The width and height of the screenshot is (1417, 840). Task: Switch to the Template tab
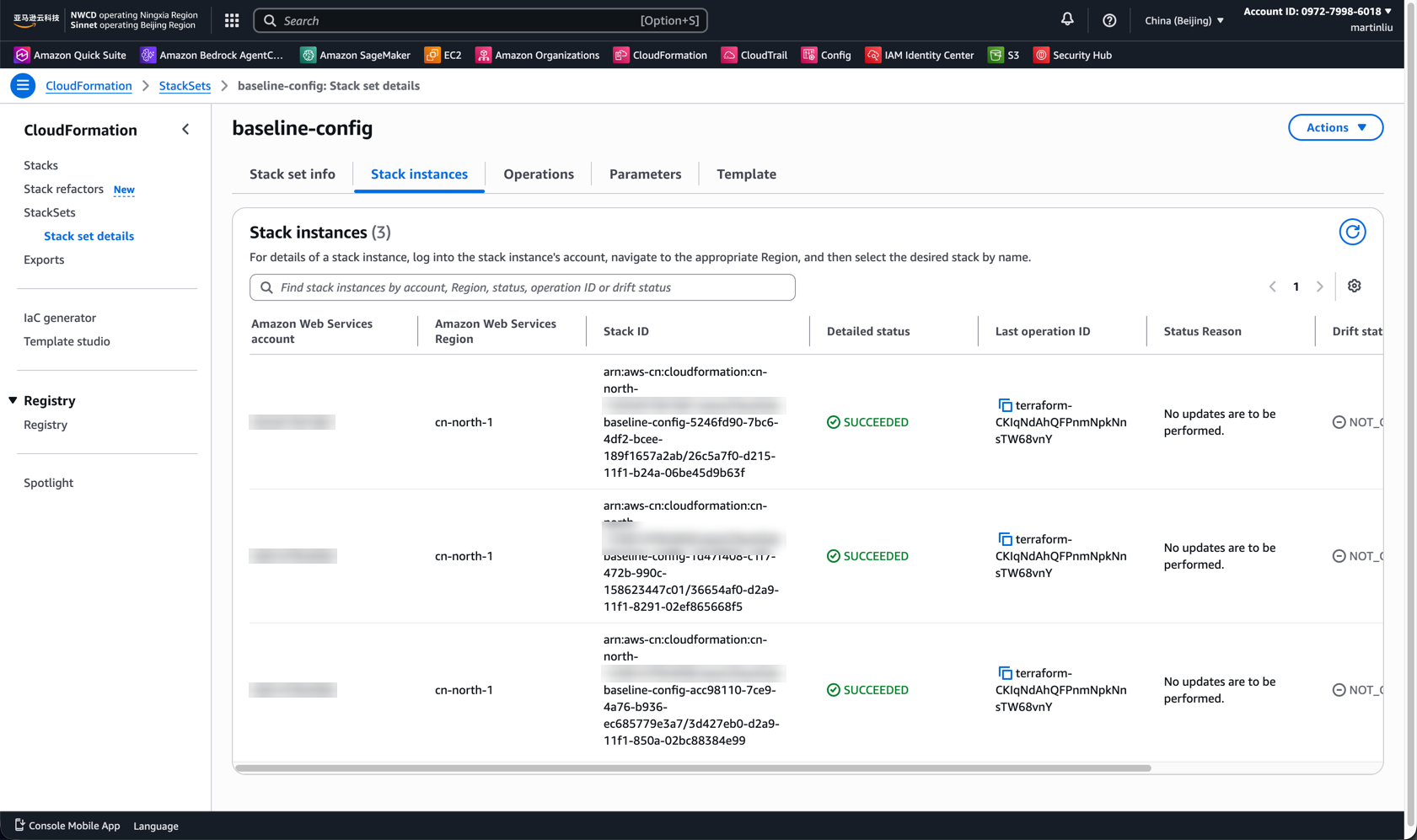pyautogui.click(x=746, y=174)
